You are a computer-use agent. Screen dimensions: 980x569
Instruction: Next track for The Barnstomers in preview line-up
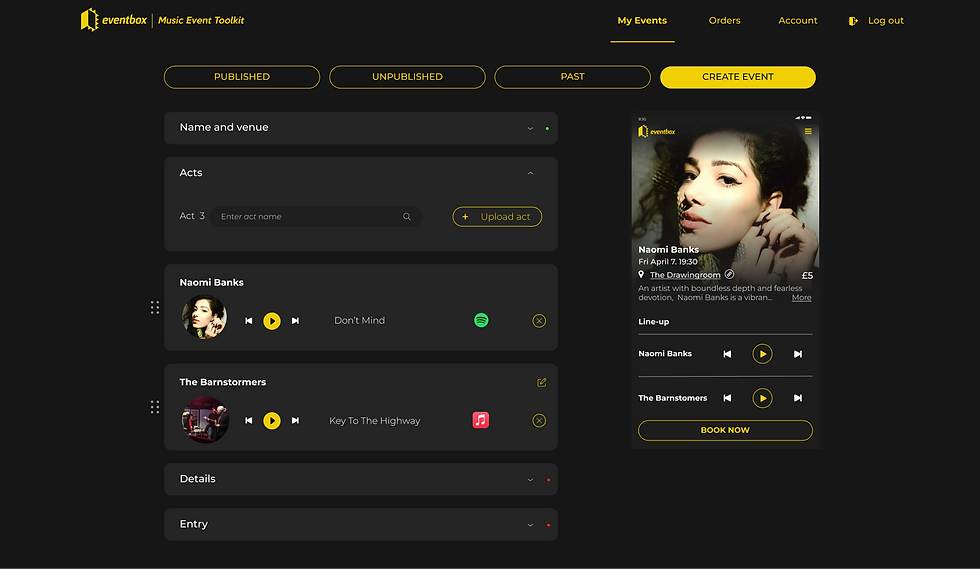798,398
